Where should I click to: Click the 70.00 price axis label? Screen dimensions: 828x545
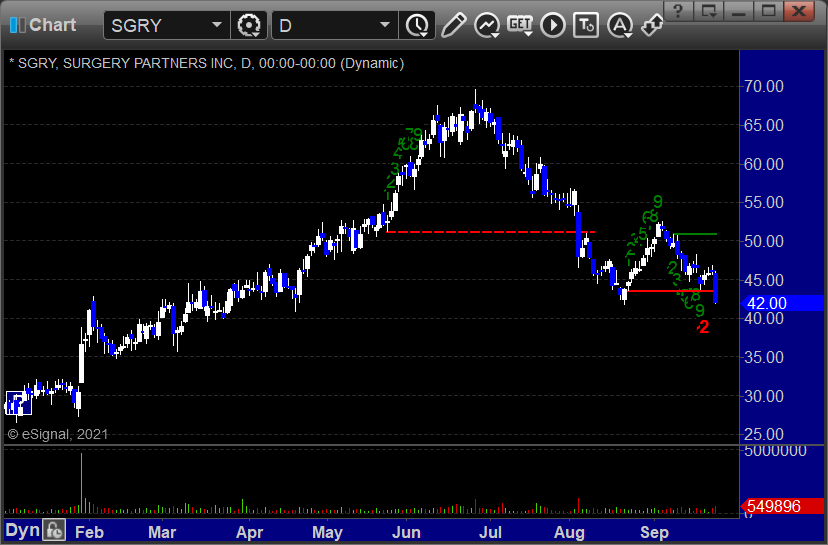(x=764, y=86)
